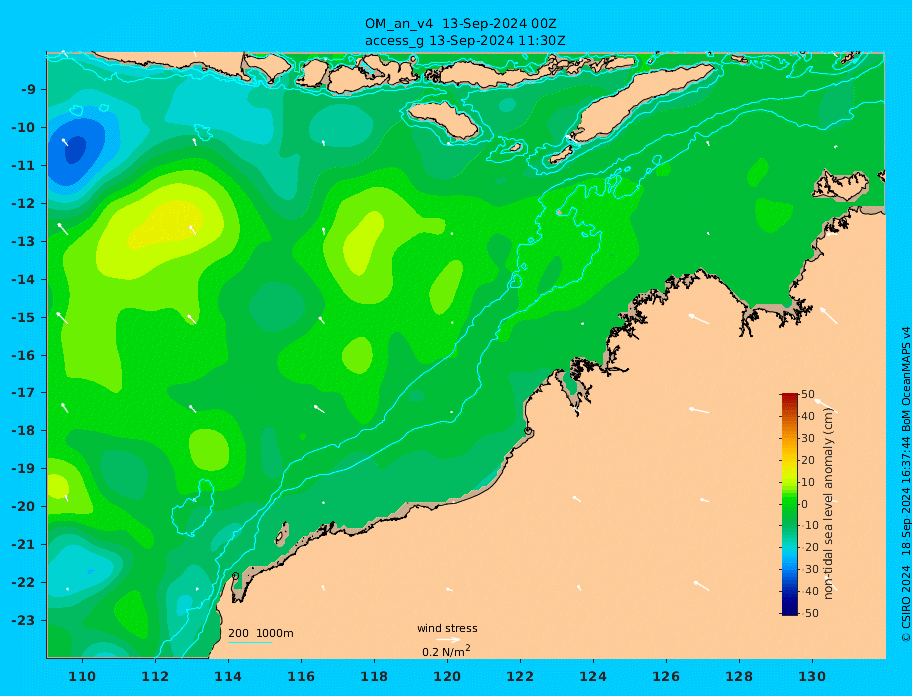Click latitude axis label '-16'
The height and width of the screenshot is (696, 912).
(x=23, y=355)
